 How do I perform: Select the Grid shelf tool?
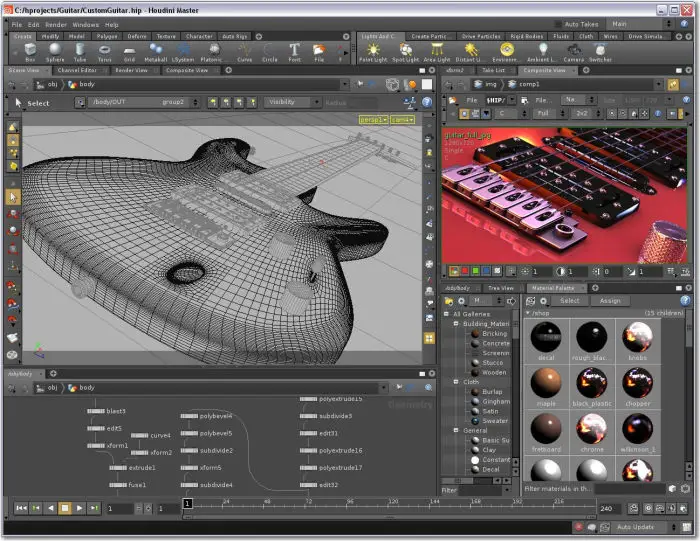click(x=129, y=52)
